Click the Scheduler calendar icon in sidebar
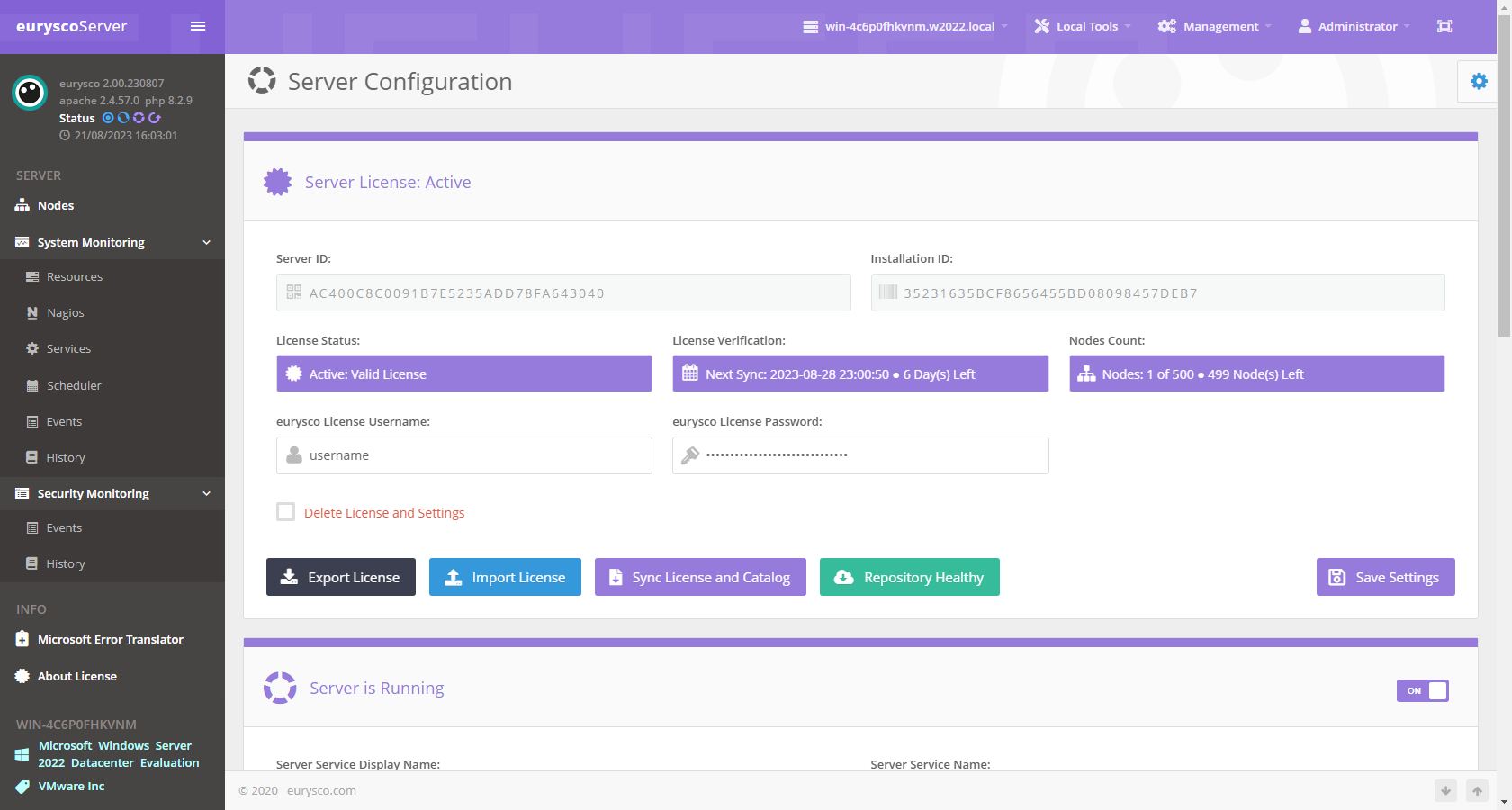 point(32,385)
